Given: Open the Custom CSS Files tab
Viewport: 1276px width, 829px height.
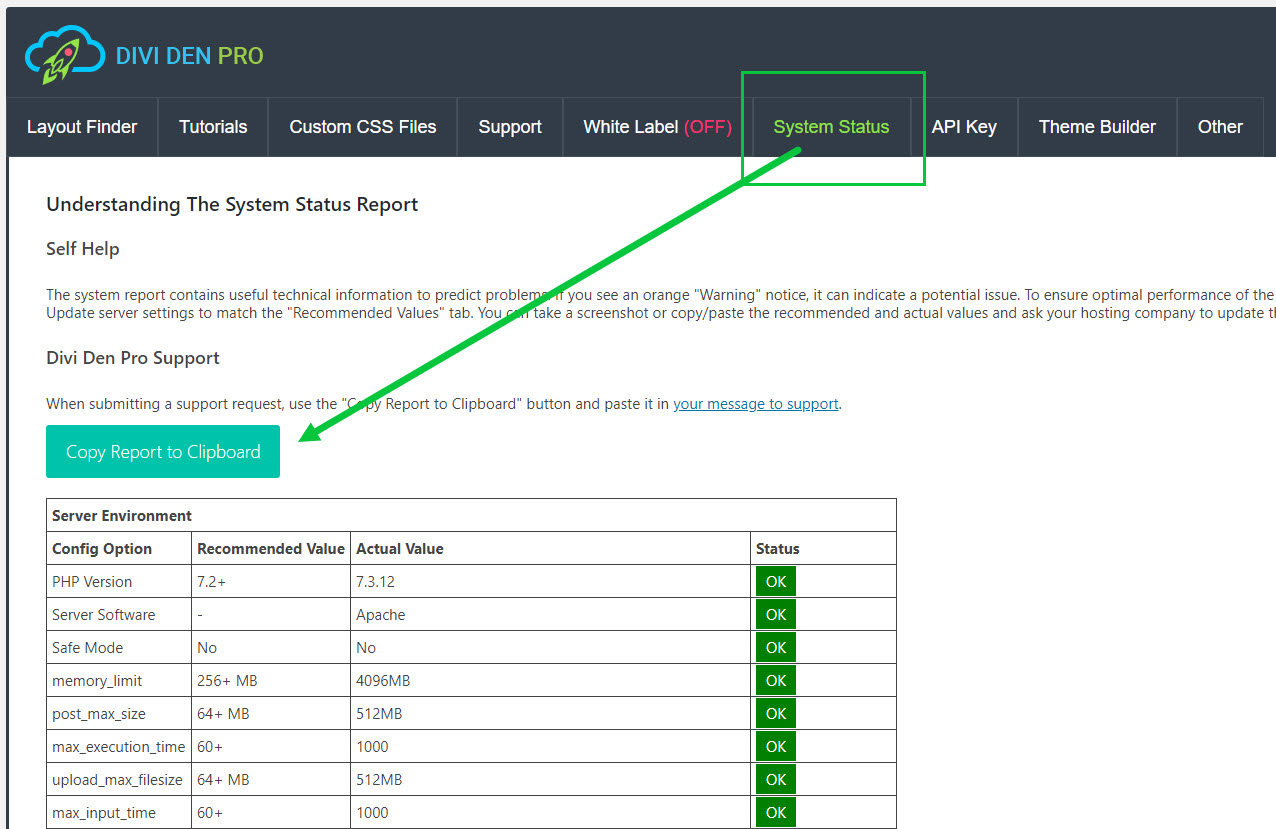Looking at the screenshot, I should (x=363, y=127).
